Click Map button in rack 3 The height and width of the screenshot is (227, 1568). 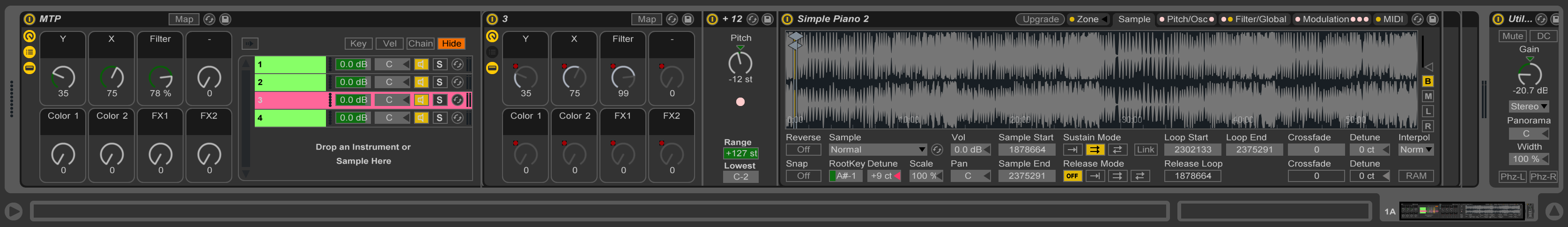(646, 19)
